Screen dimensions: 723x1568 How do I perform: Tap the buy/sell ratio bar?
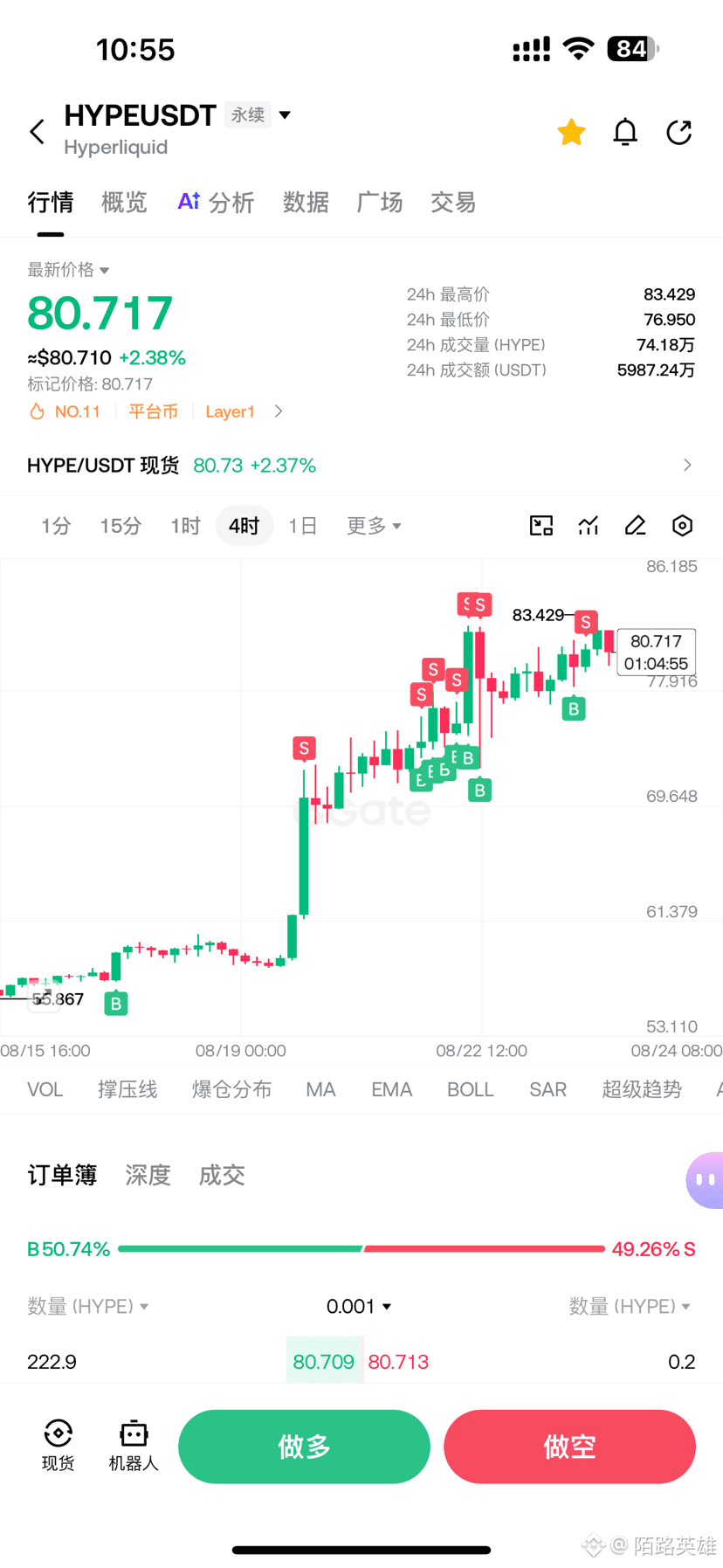(x=361, y=1249)
